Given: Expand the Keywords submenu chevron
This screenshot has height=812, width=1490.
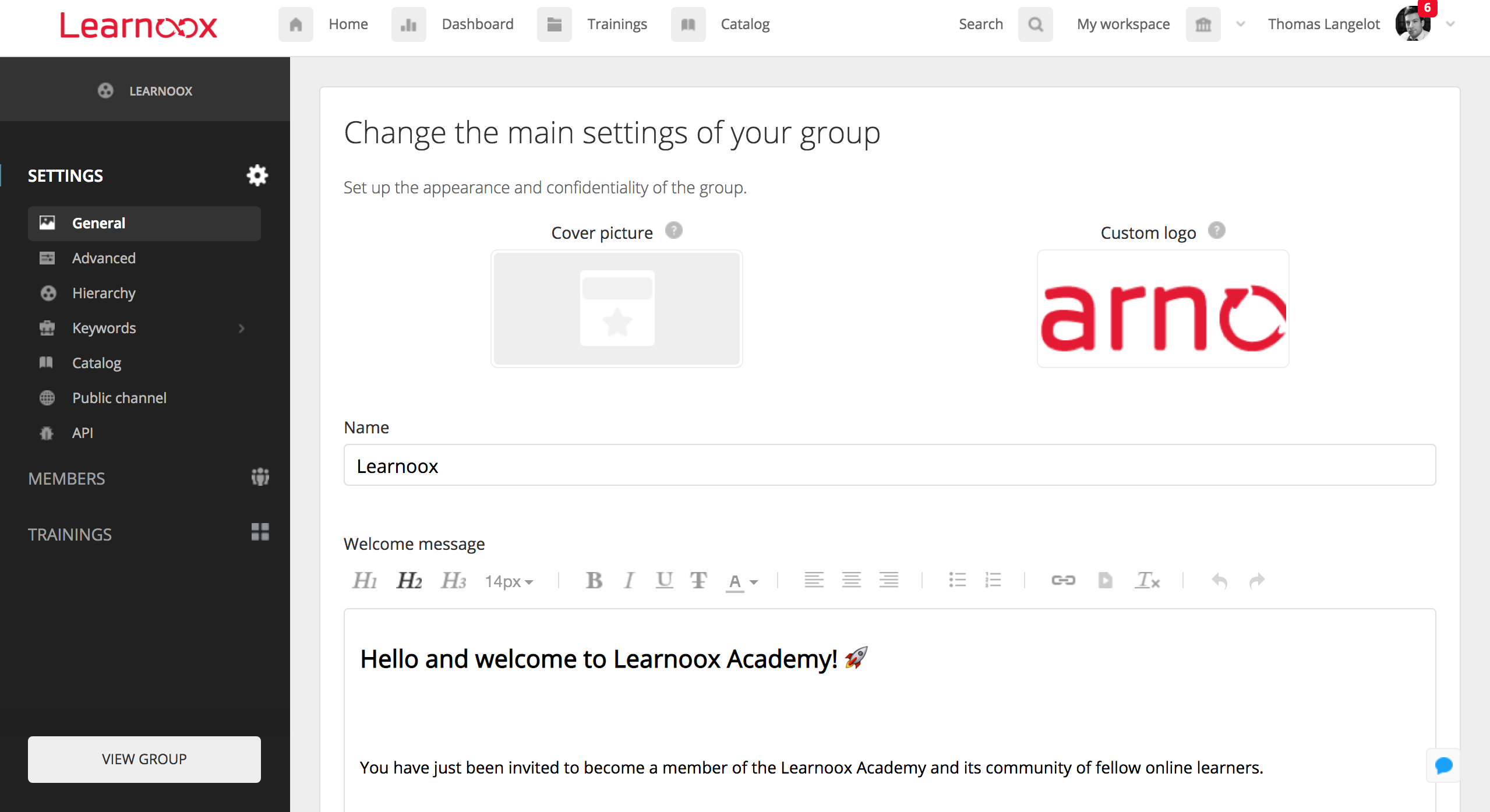Looking at the screenshot, I should click(x=242, y=329).
